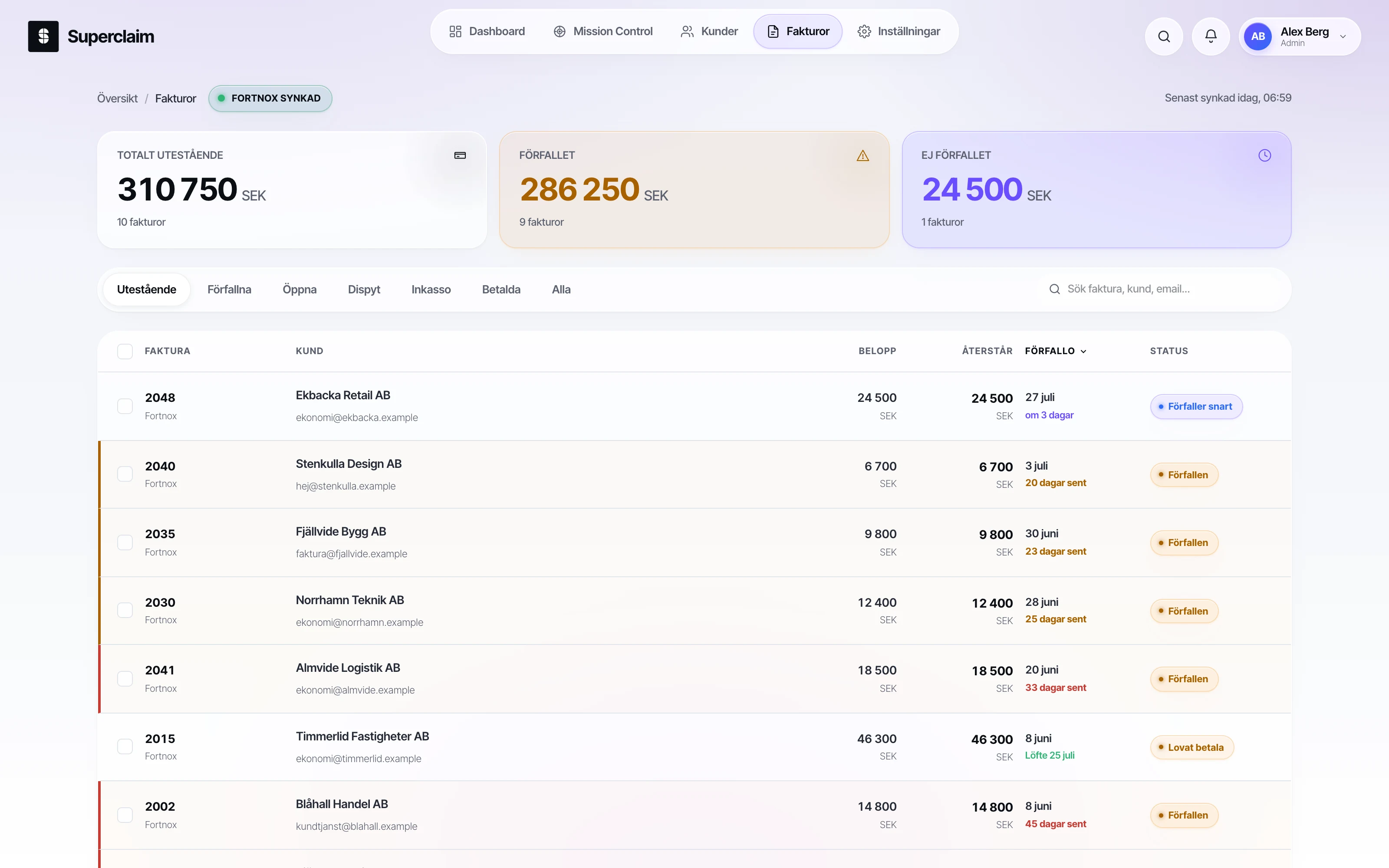Toggle the select-all checkbox in table header
This screenshot has height=868, width=1389.
point(125,352)
